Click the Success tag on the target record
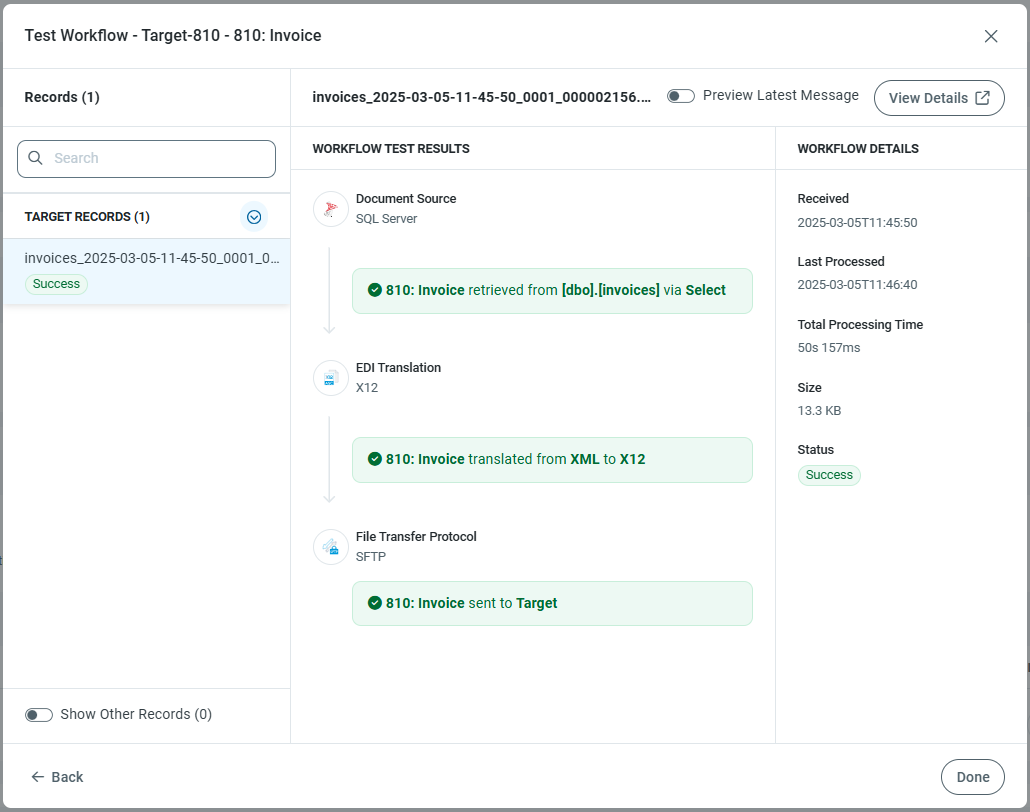 pos(56,284)
